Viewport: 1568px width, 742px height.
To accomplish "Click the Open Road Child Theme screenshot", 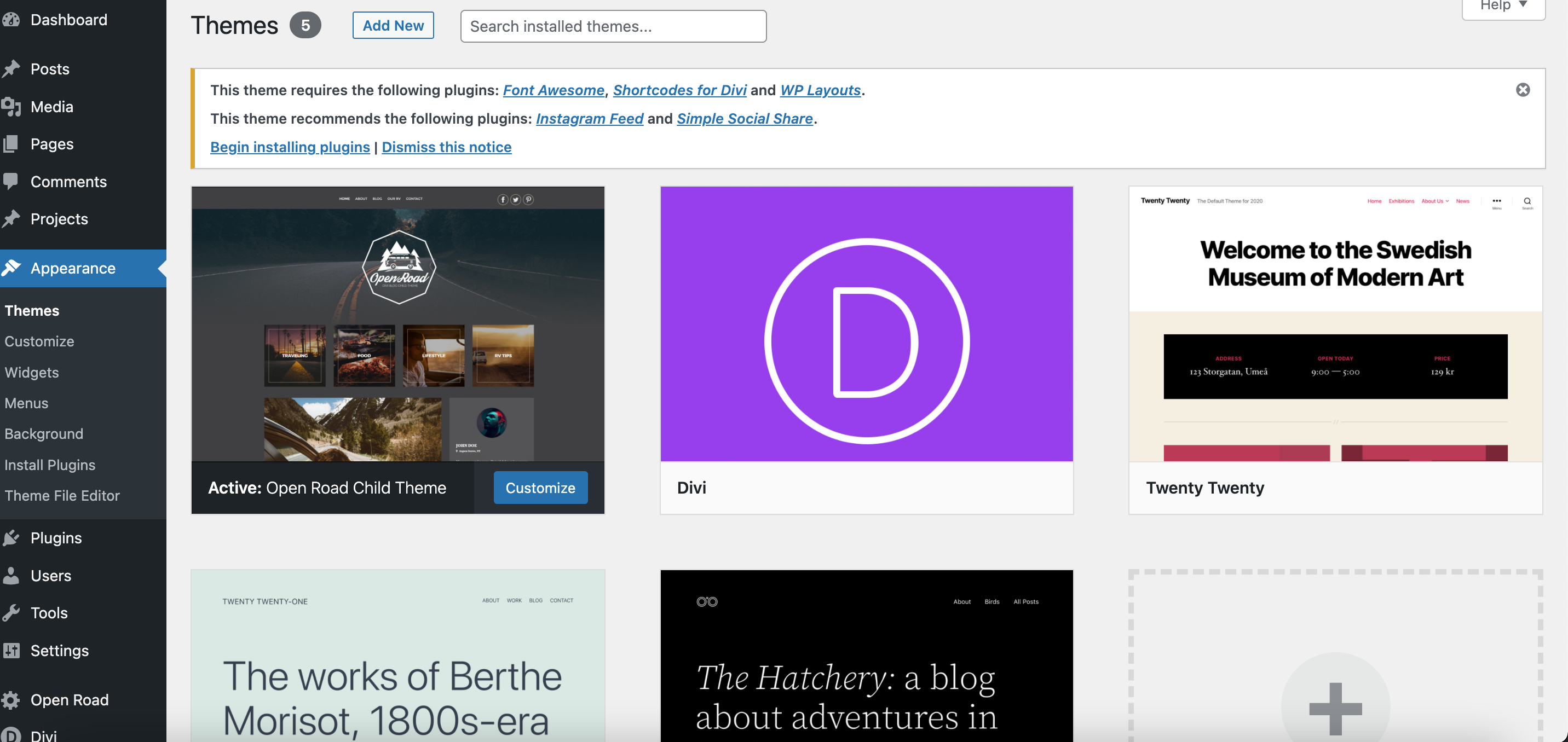I will click(x=398, y=323).
